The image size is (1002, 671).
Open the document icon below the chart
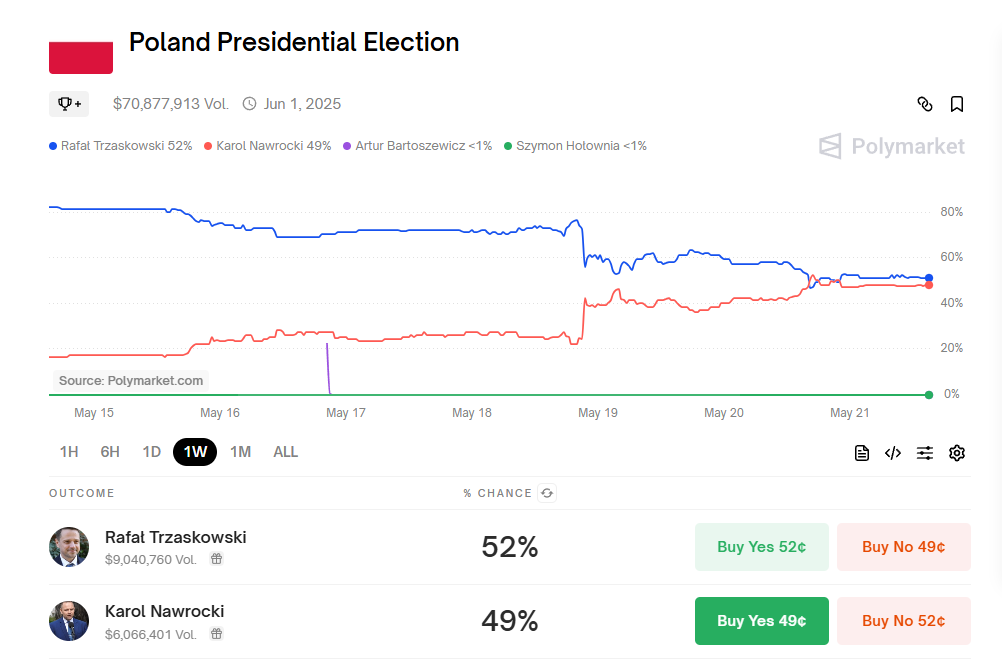point(862,453)
